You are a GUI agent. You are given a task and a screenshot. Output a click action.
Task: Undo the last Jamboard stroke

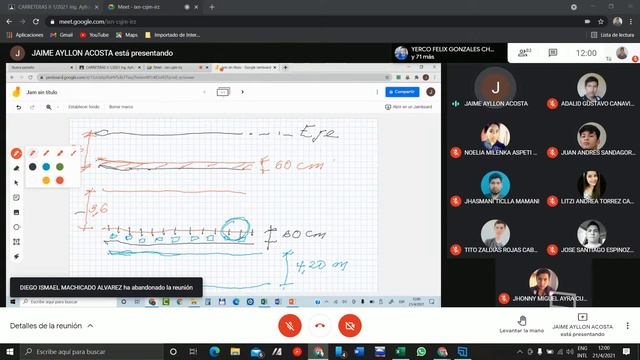point(18,107)
